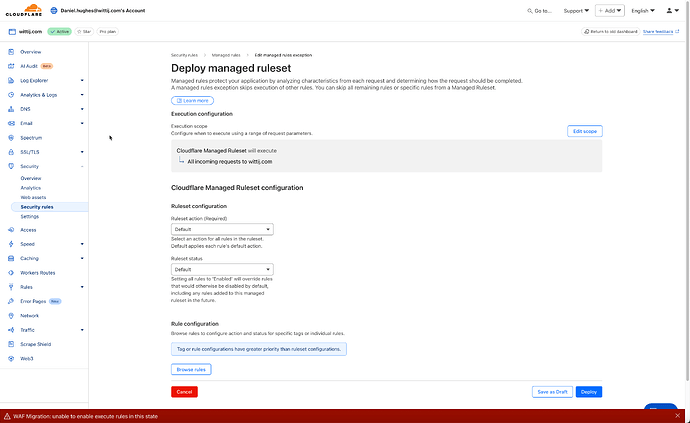The height and width of the screenshot is (423, 690).
Task: Click the Log Explorer icon
Action: click(11, 81)
